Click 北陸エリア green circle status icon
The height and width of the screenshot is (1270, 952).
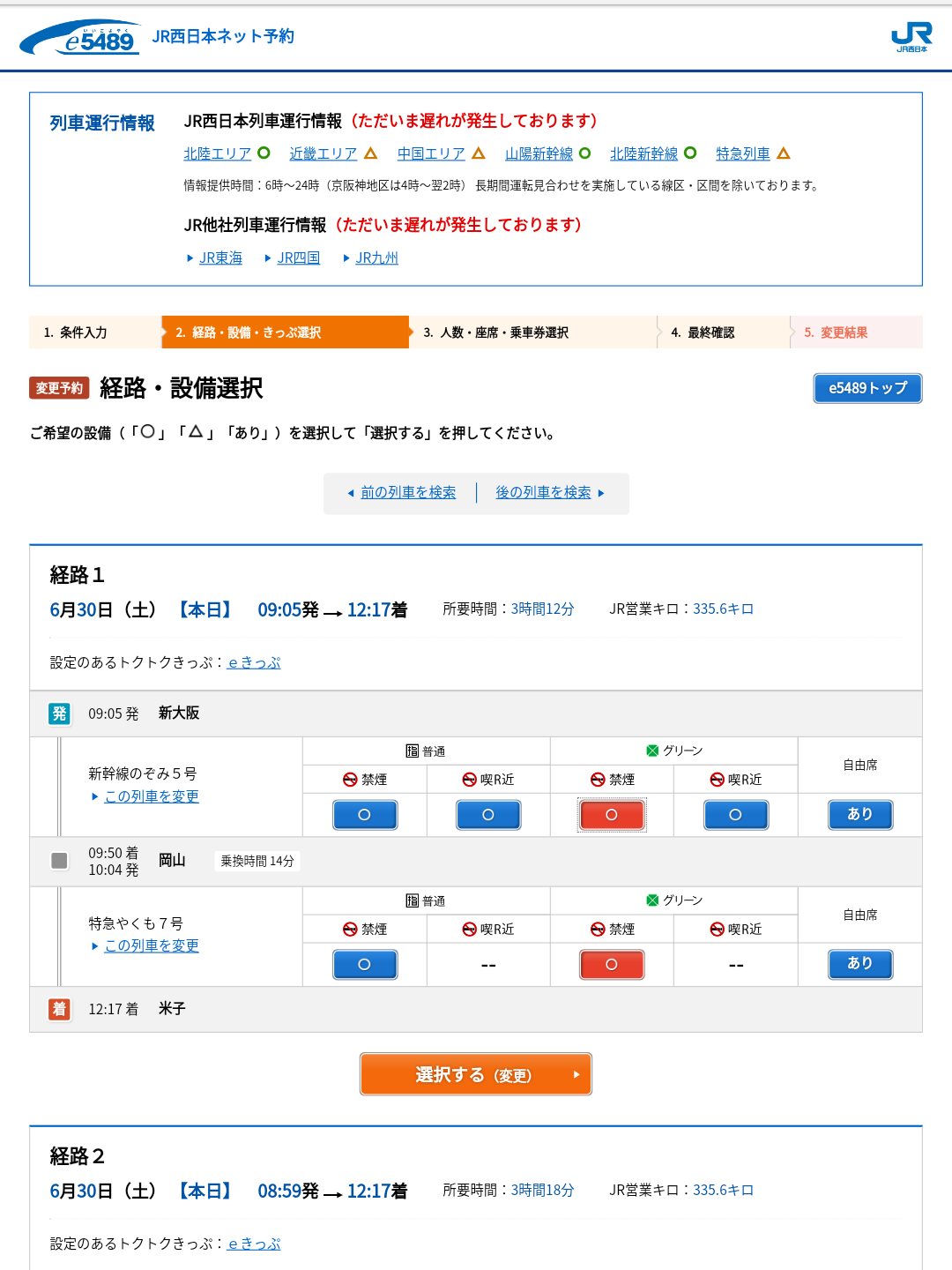coord(264,153)
